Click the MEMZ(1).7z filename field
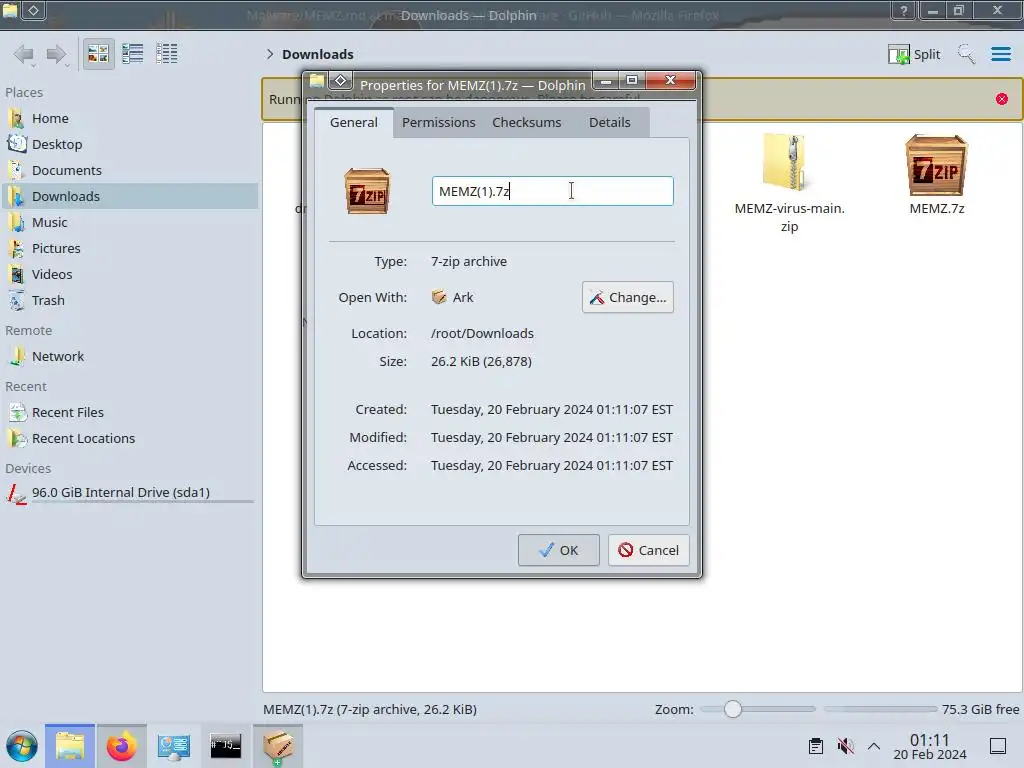This screenshot has width=1024, height=768. point(552,191)
